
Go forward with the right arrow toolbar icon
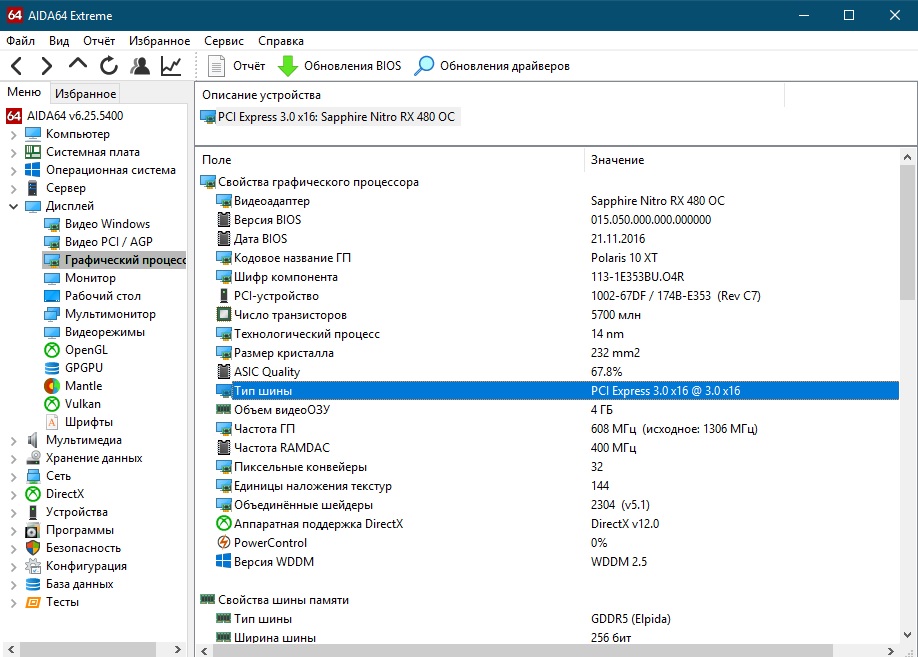point(47,66)
